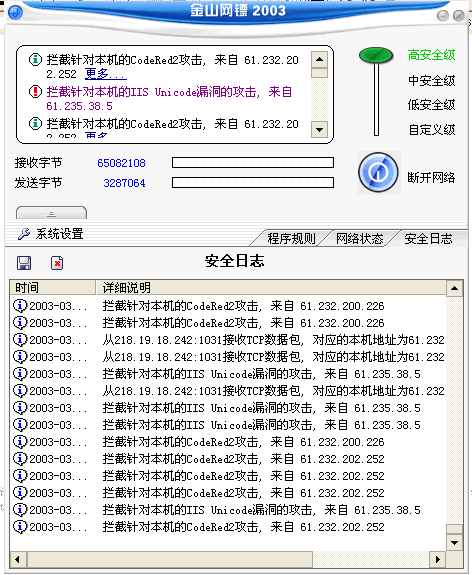Click received bytes value 65082108
The height and width of the screenshot is (575, 472).
point(121,163)
